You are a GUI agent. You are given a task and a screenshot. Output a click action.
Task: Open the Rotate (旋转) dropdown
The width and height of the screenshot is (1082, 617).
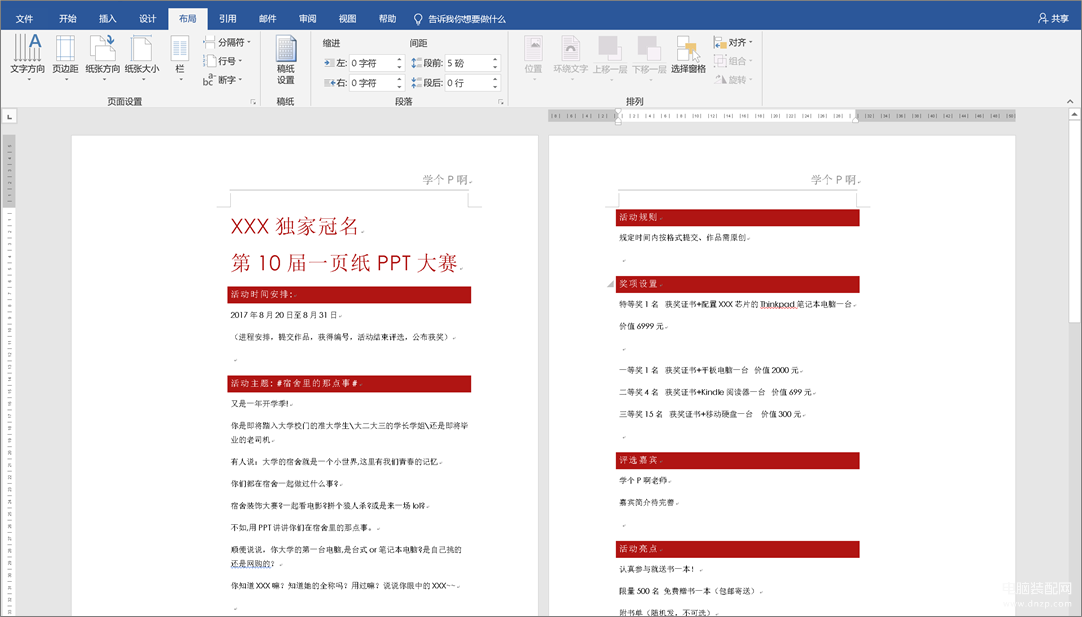click(x=733, y=79)
